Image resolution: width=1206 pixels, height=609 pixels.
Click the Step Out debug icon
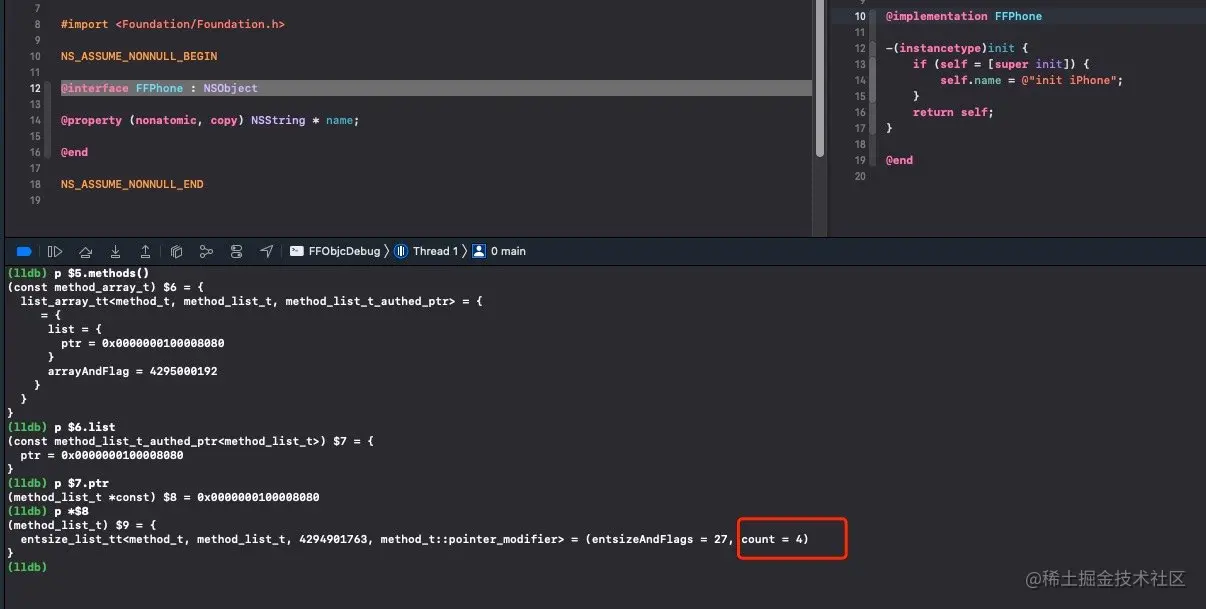tap(145, 251)
